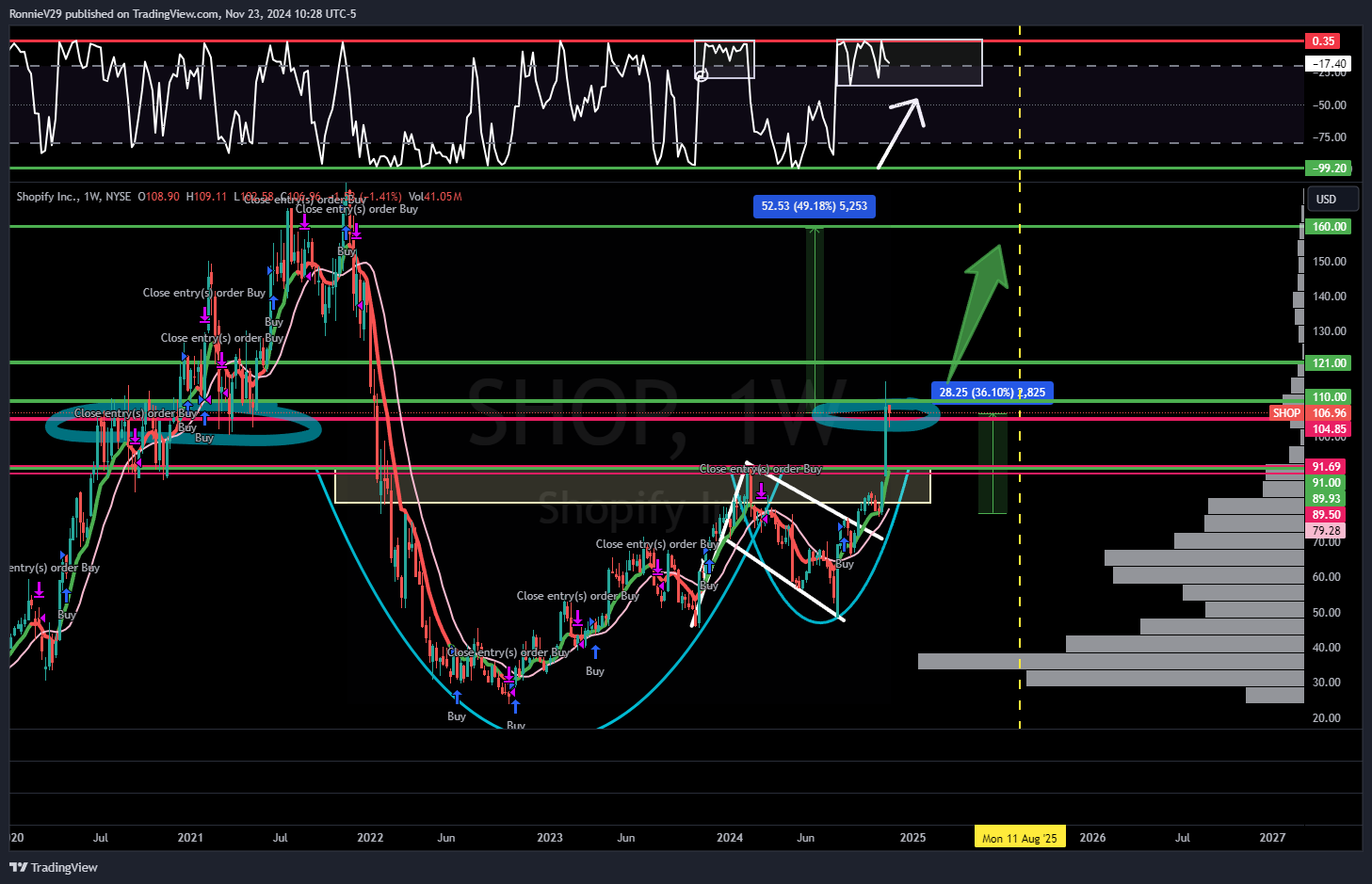Click the -99.20 indicator level label
The width and height of the screenshot is (1372, 884).
[1329, 169]
